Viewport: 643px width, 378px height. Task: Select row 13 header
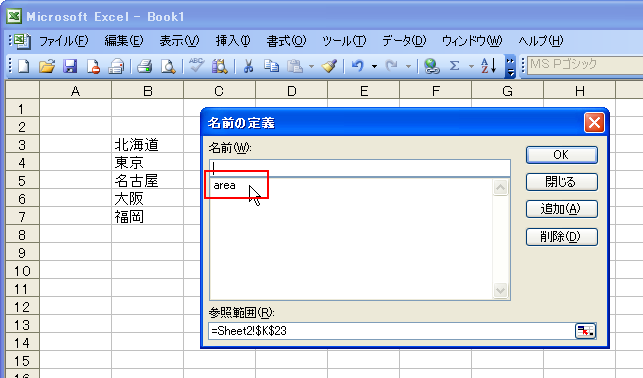pos(22,325)
